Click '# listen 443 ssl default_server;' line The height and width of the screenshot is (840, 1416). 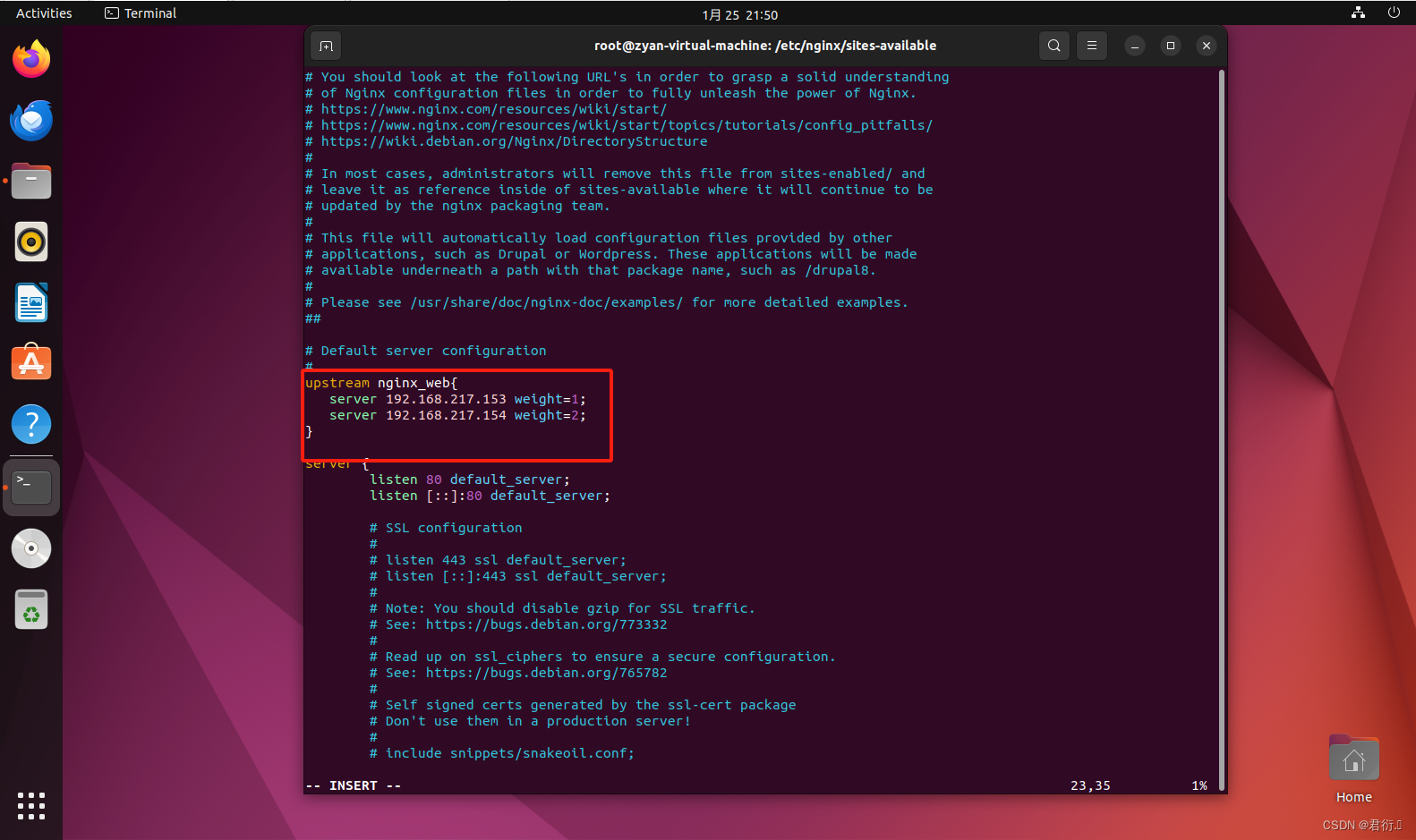tap(498, 560)
